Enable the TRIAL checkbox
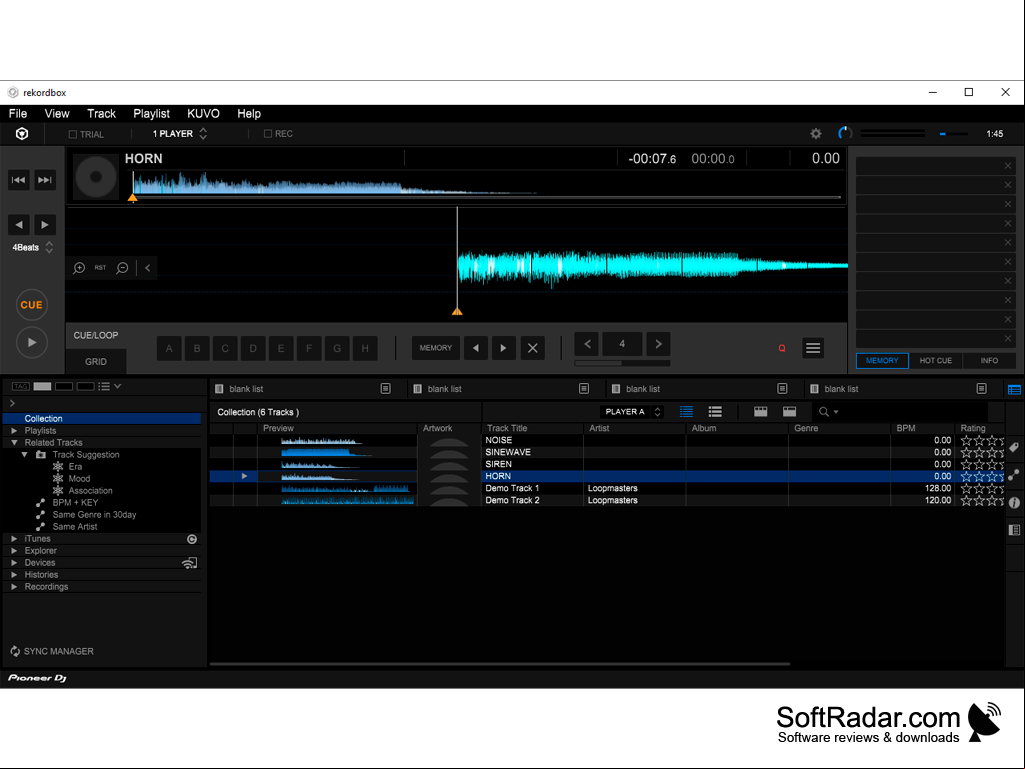1025x769 pixels. point(73,134)
